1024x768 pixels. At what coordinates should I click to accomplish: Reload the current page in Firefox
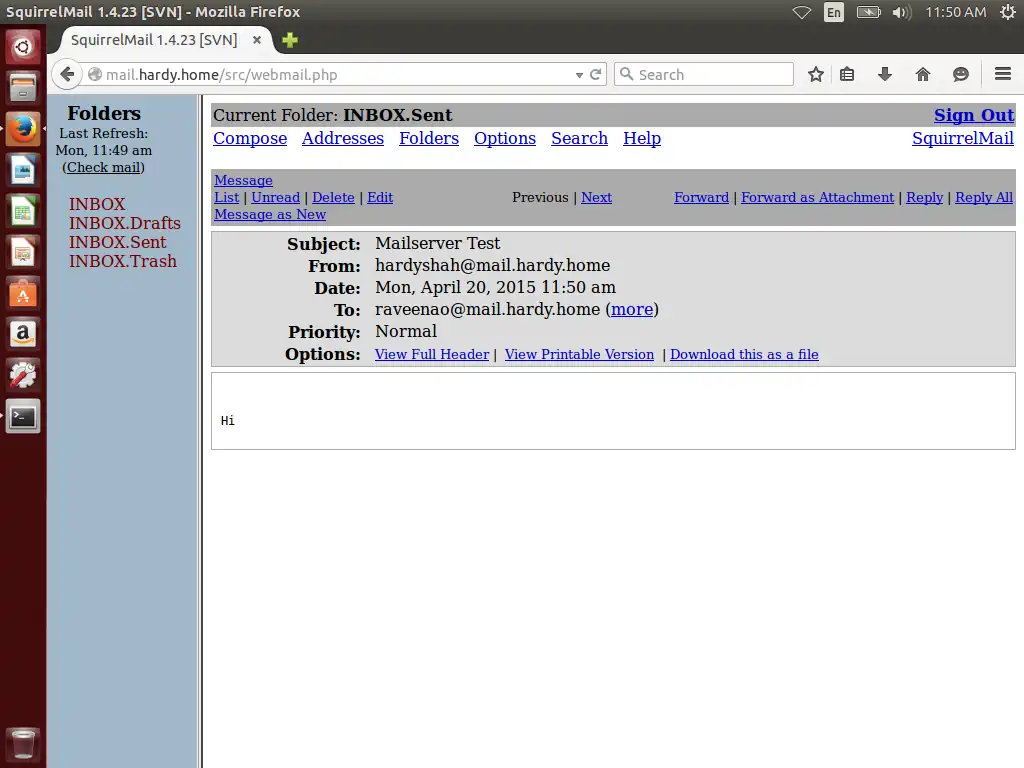[597, 74]
